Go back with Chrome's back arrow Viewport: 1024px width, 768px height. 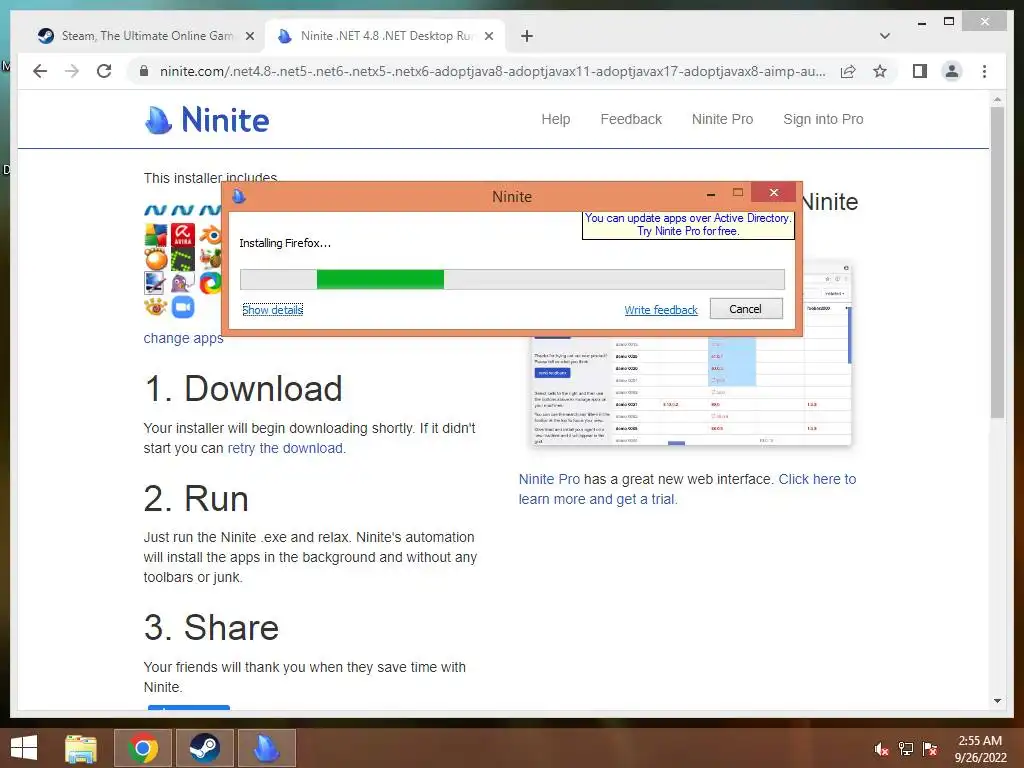pos(40,71)
